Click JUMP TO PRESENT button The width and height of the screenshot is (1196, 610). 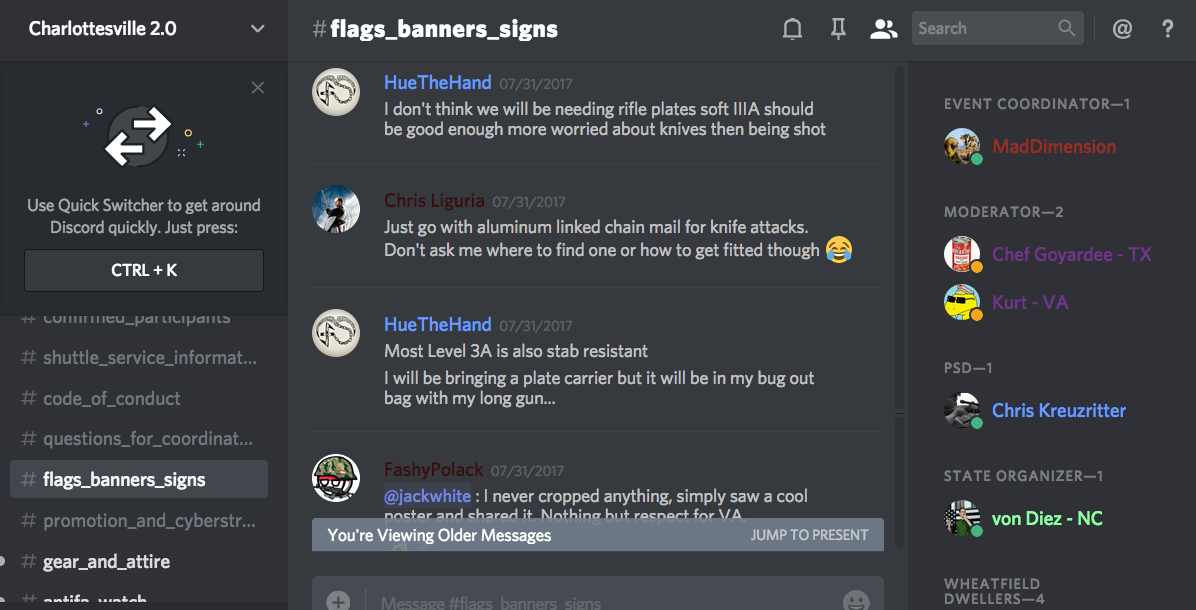pyautogui.click(x=809, y=535)
